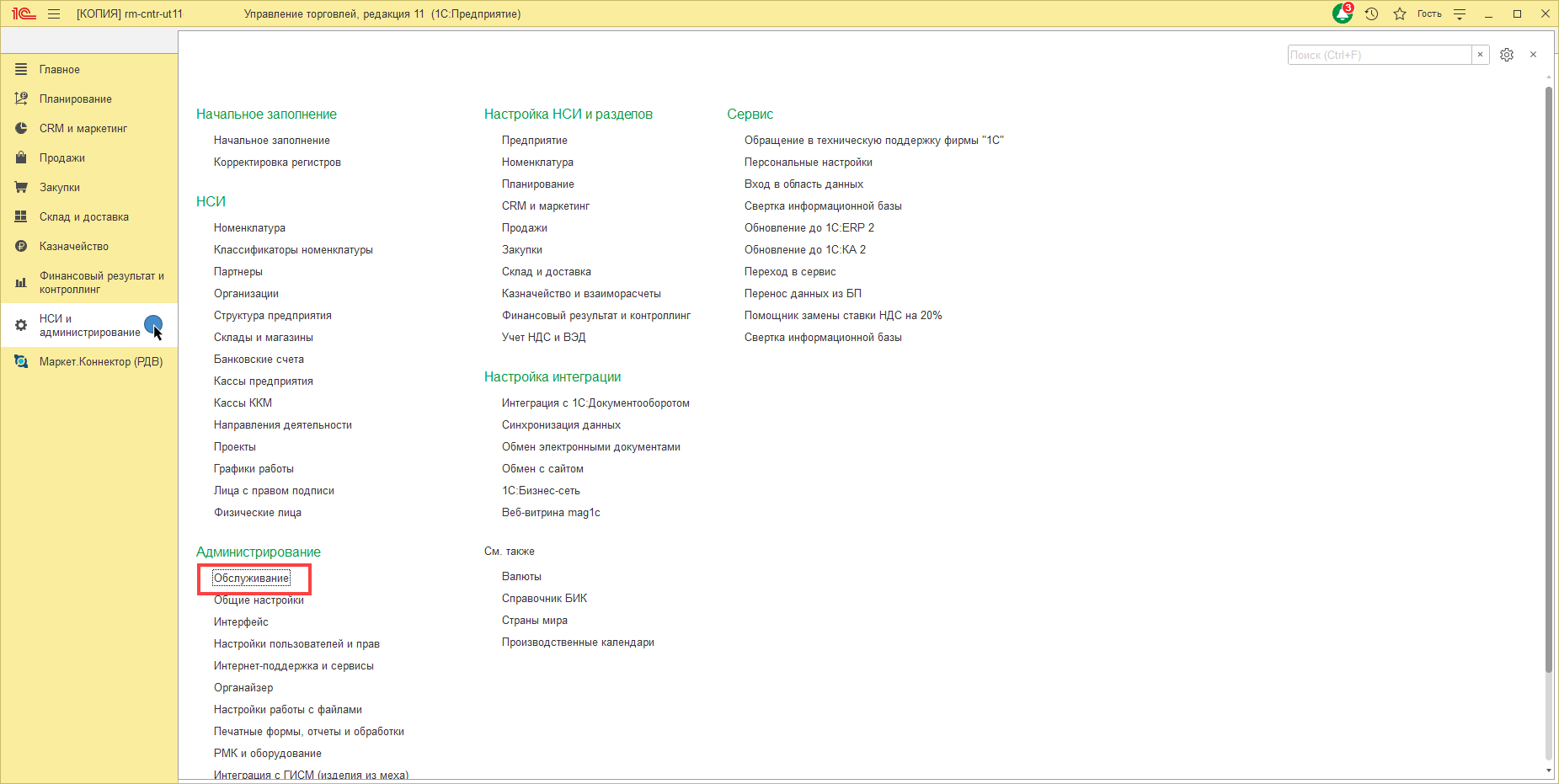The width and height of the screenshot is (1559, 784).
Task: Open Общие настройки
Action: (259, 600)
